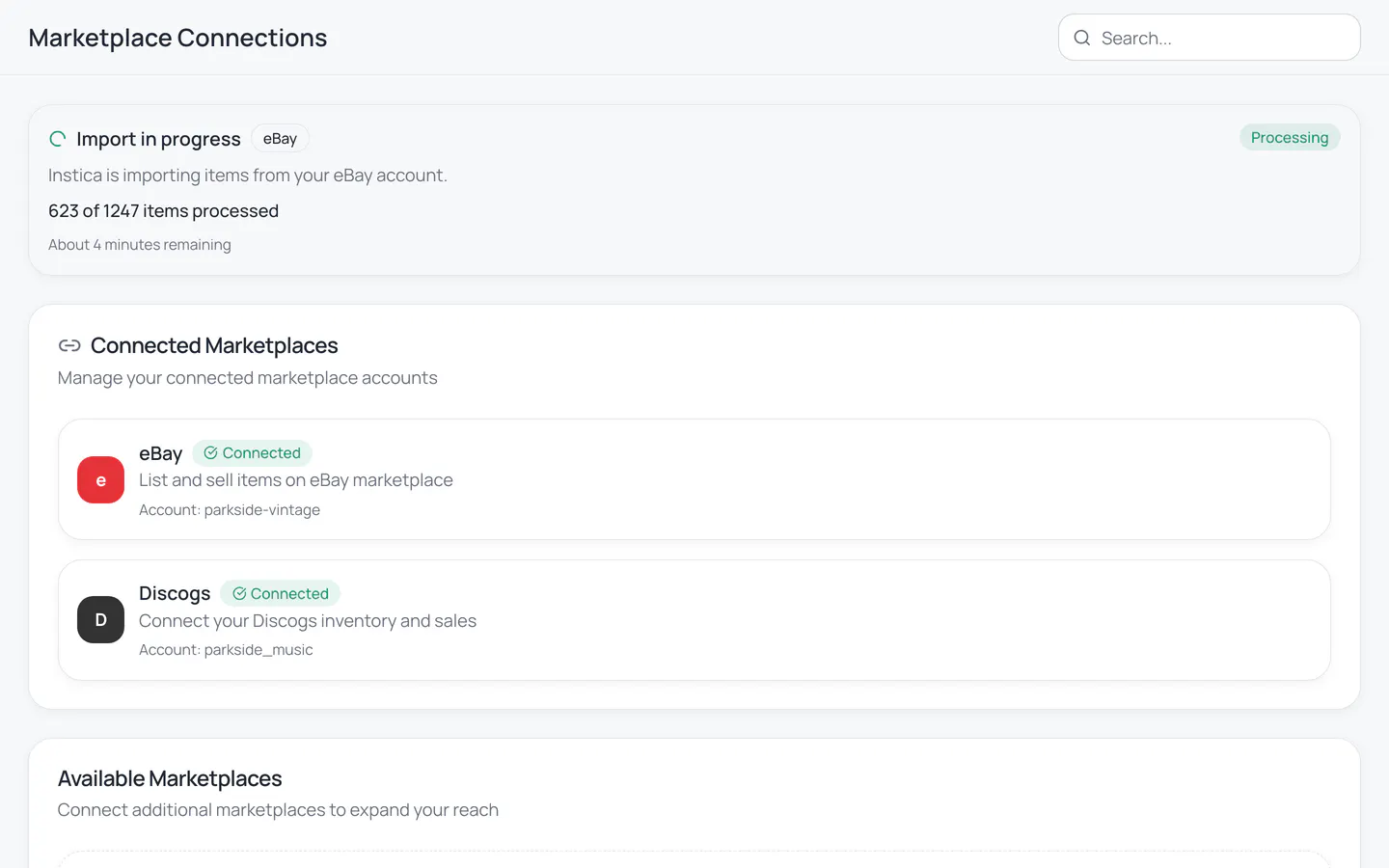
Task: Click the search magnifier icon
Action: point(1082,38)
